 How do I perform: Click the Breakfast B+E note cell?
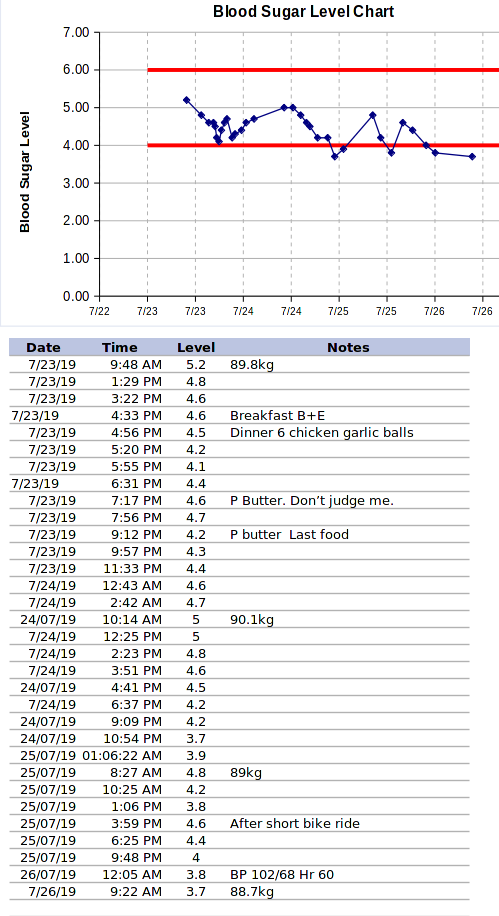(278, 416)
